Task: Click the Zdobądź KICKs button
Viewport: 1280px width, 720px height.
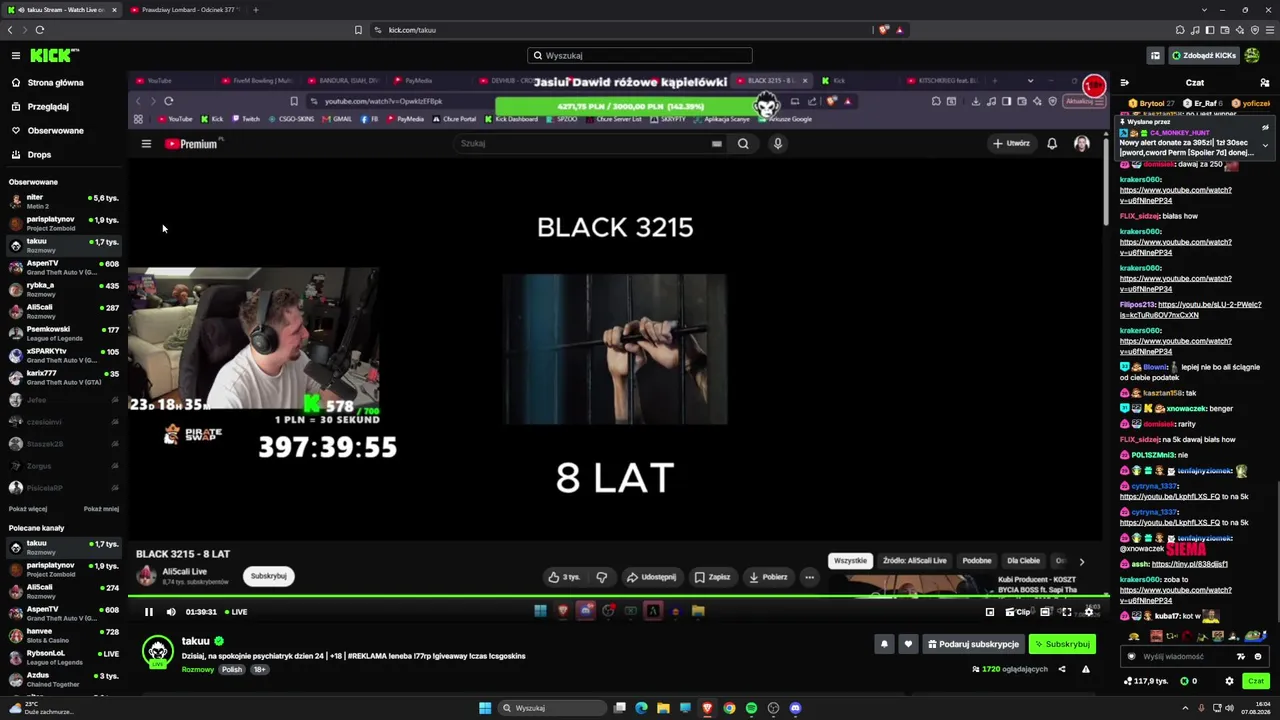Action: [1204, 56]
